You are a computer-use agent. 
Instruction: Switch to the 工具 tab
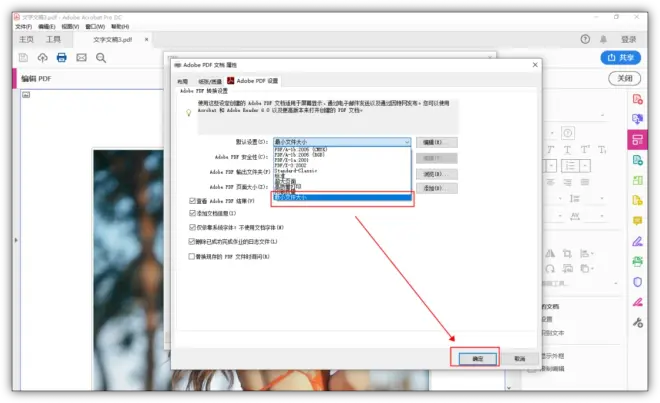point(53,39)
